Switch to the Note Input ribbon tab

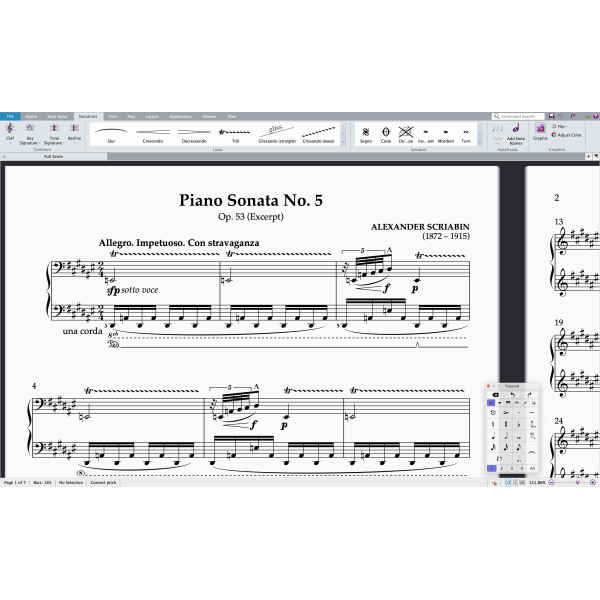57,116
